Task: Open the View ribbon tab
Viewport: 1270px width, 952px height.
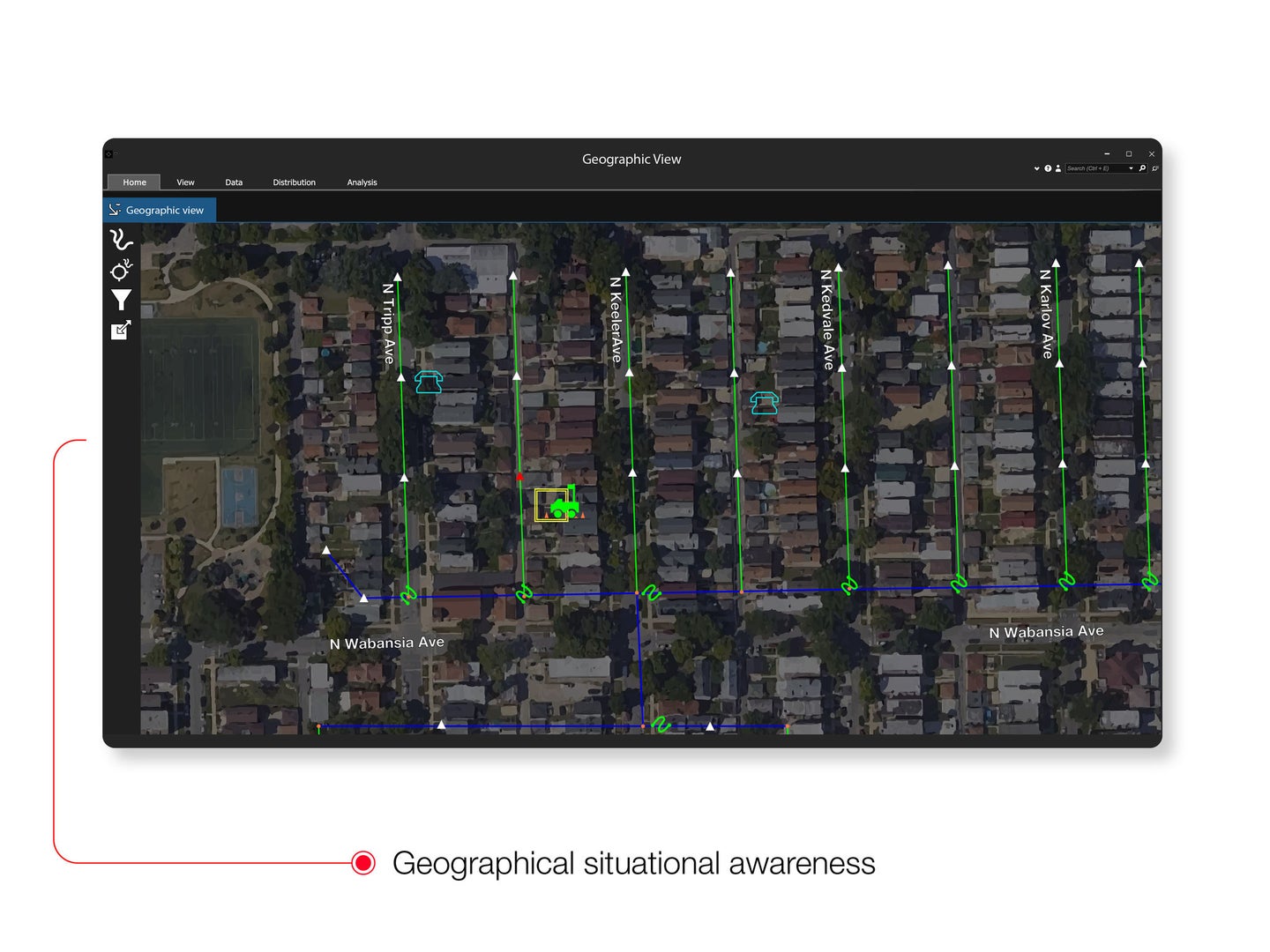Action: tap(185, 182)
